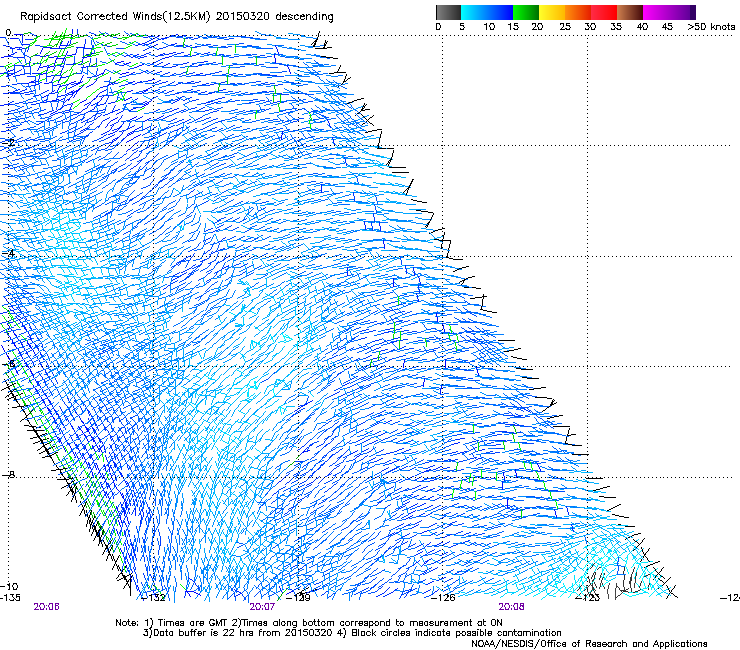Click the cyan-blue 5-15 knots legend gradient
Image resolution: width=740 pixels, height=650 pixels.
point(487,12)
